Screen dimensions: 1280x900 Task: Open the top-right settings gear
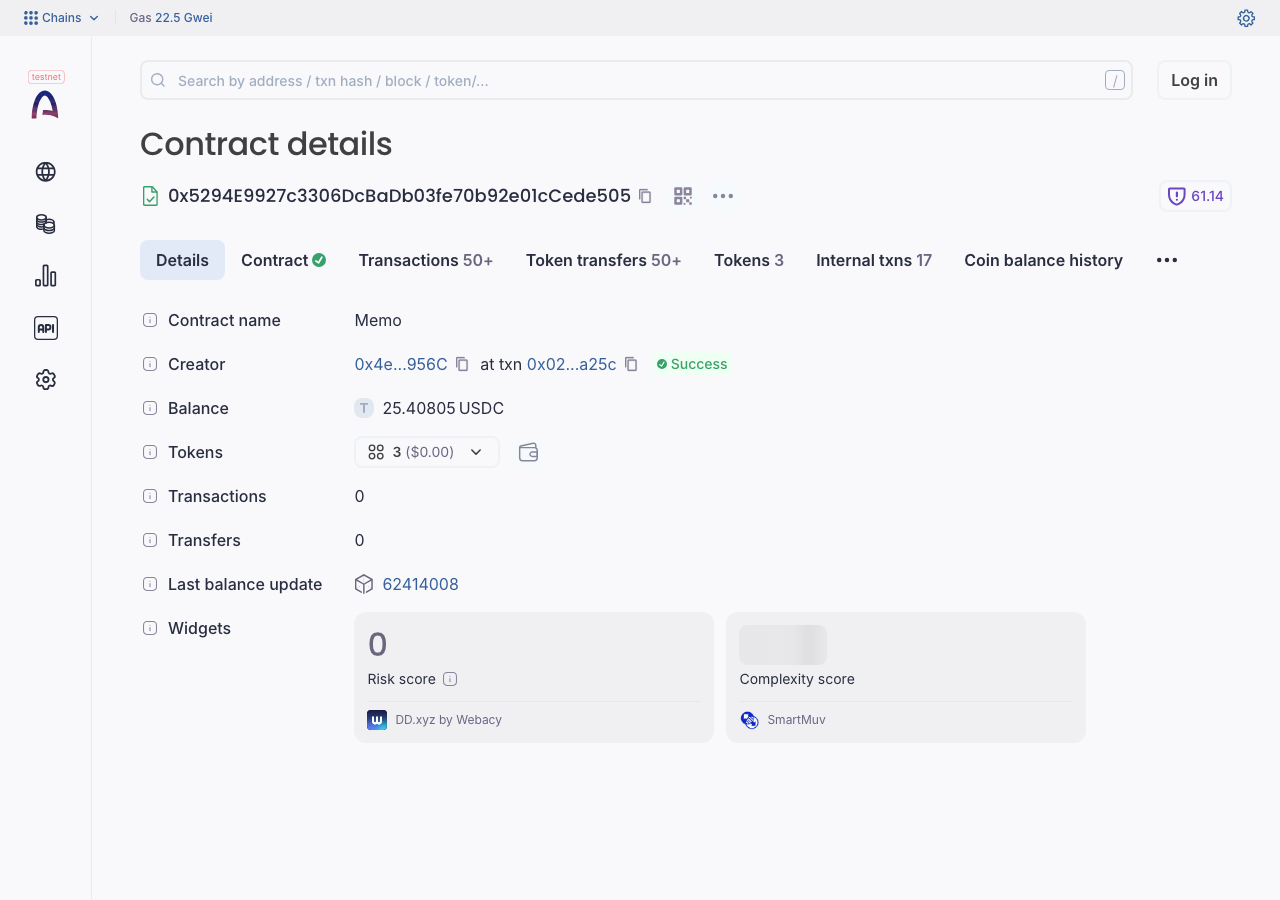(x=1246, y=18)
